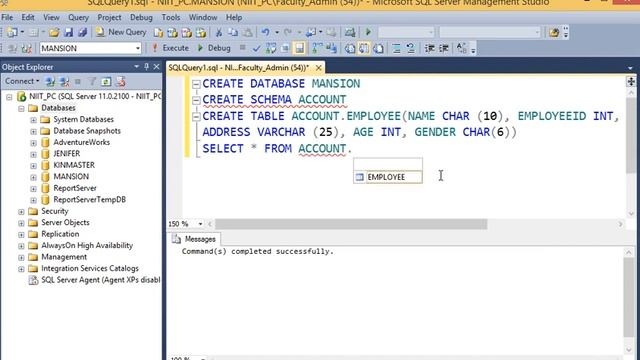Collapse the CREATE TABLE code region
This screenshot has height=360, width=640.
[196, 117]
